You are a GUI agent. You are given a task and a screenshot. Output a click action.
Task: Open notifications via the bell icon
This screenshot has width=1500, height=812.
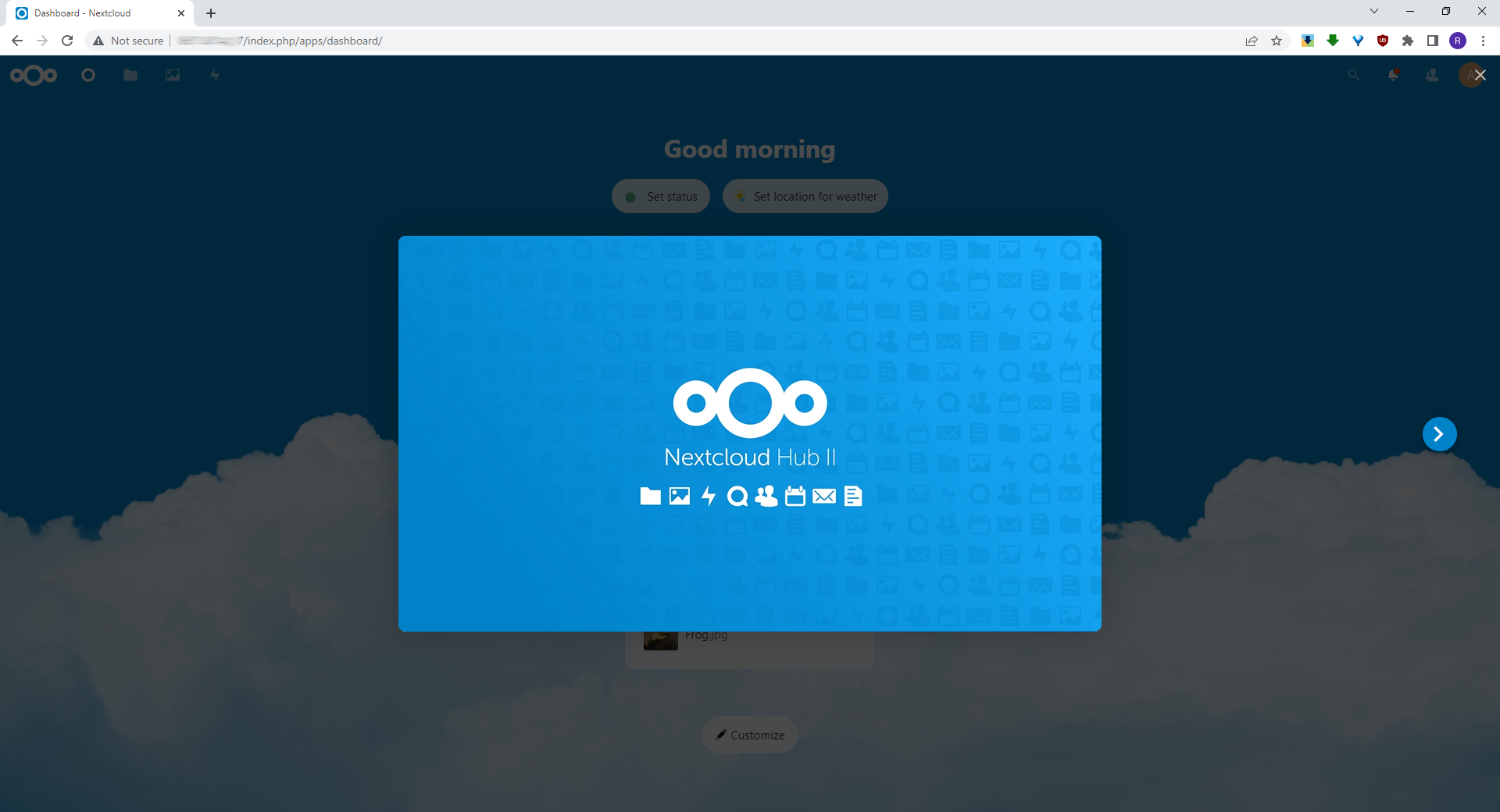1394,75
